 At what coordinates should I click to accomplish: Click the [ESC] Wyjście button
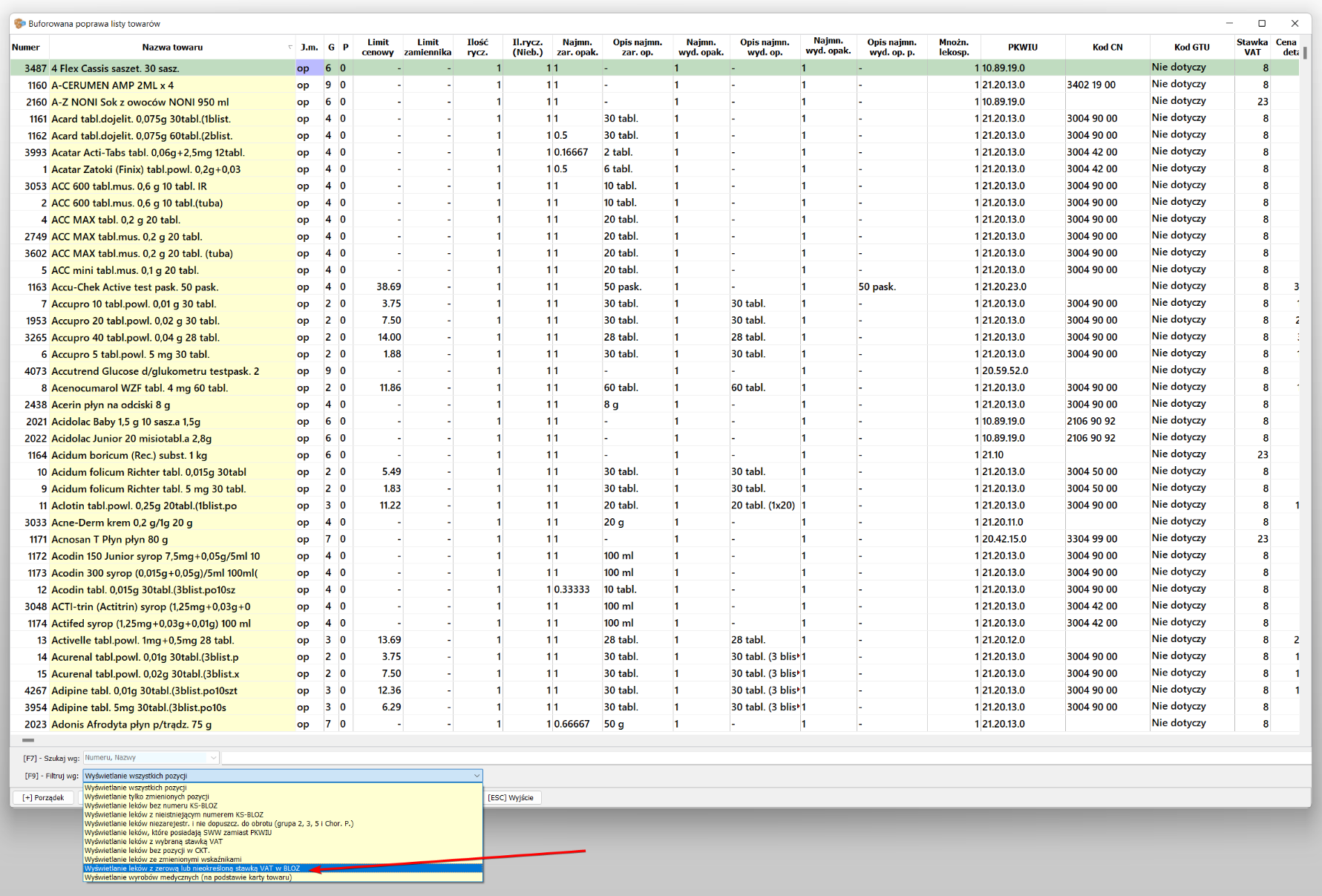click(x=511, y=797)
